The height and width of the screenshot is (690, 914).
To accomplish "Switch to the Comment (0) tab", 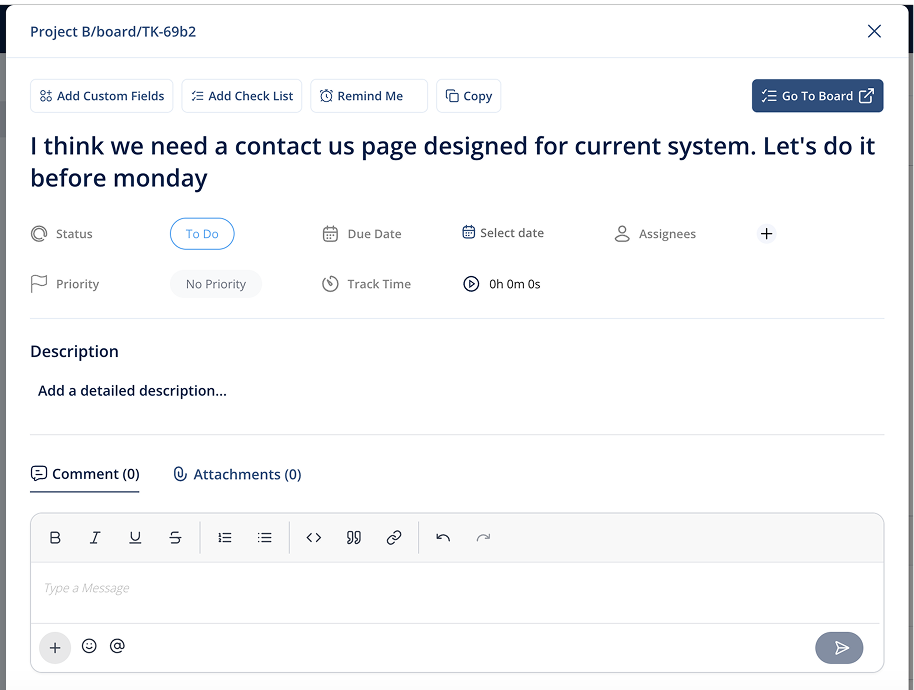I will (85, 474).
